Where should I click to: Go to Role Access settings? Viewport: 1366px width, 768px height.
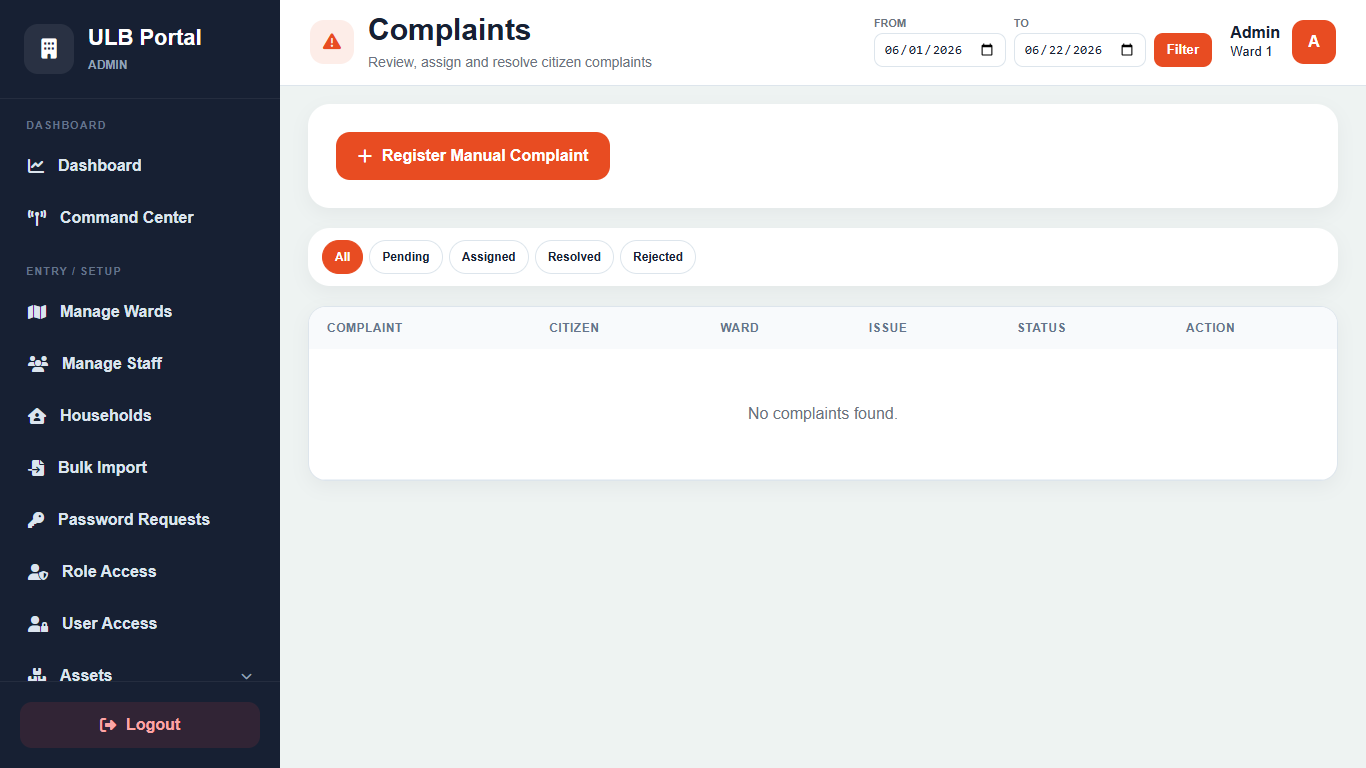[x=140, y=572]
